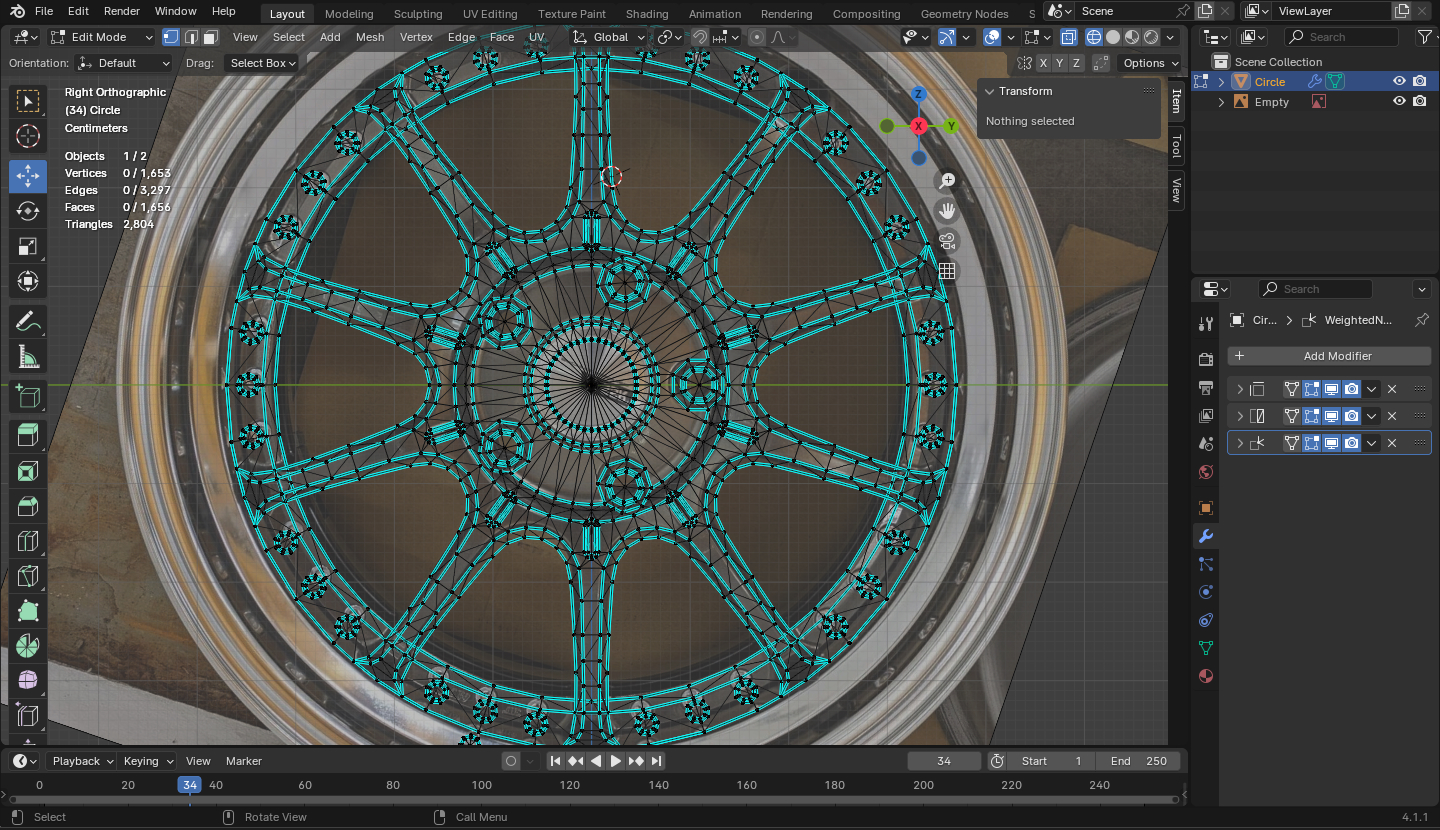
Task: Enable vertex select mode
Action: coord(171,37)
